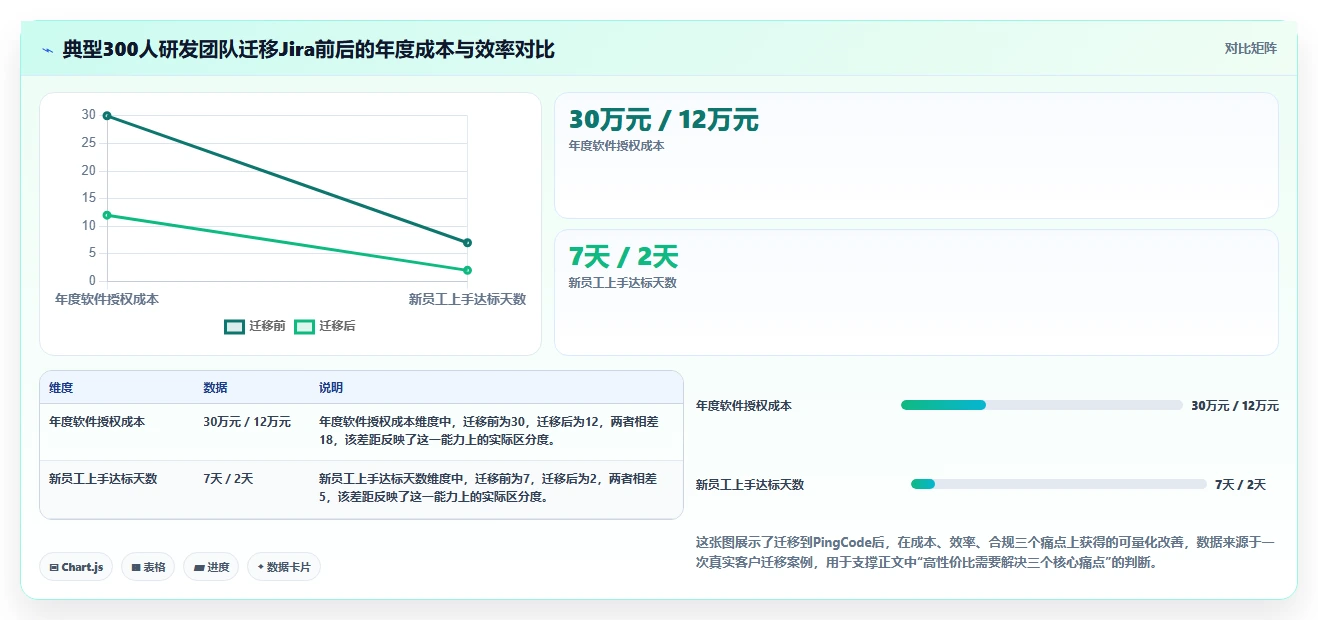This screenshot has height=620, width=1318.
Task: Click the summary paragraph mentioning PingCode
Action: point(986,552)
